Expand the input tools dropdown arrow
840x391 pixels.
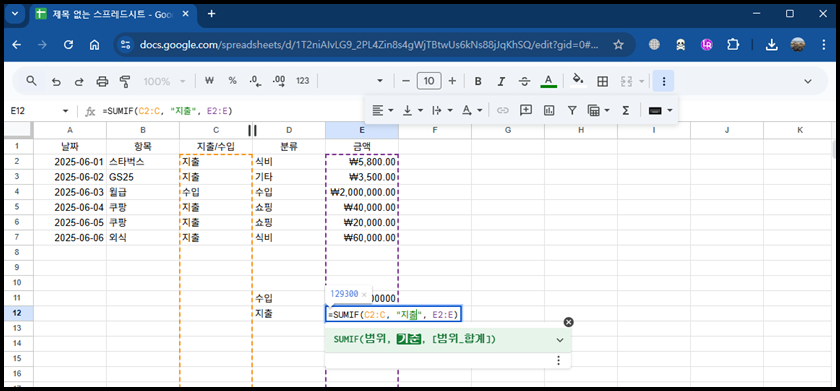pyautogui.click(x=670, y=110)
